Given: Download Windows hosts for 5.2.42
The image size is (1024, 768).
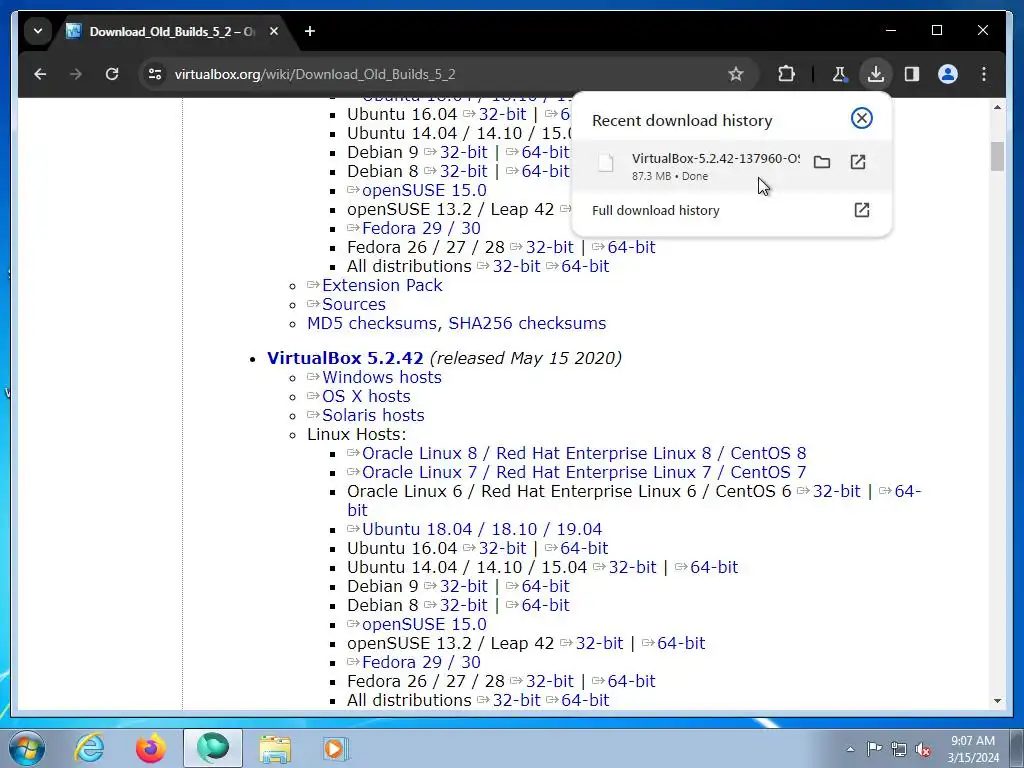Looking at the screenshot, I should [381, 377].
